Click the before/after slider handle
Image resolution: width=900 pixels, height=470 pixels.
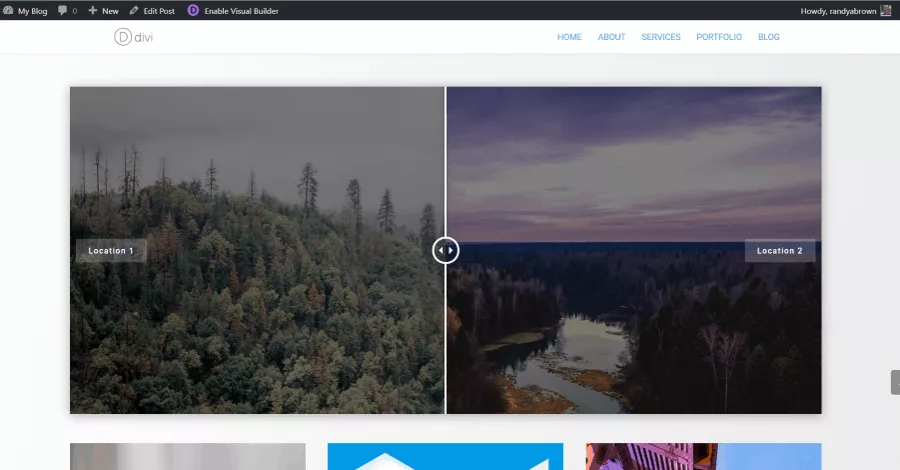tap(445, 250)
